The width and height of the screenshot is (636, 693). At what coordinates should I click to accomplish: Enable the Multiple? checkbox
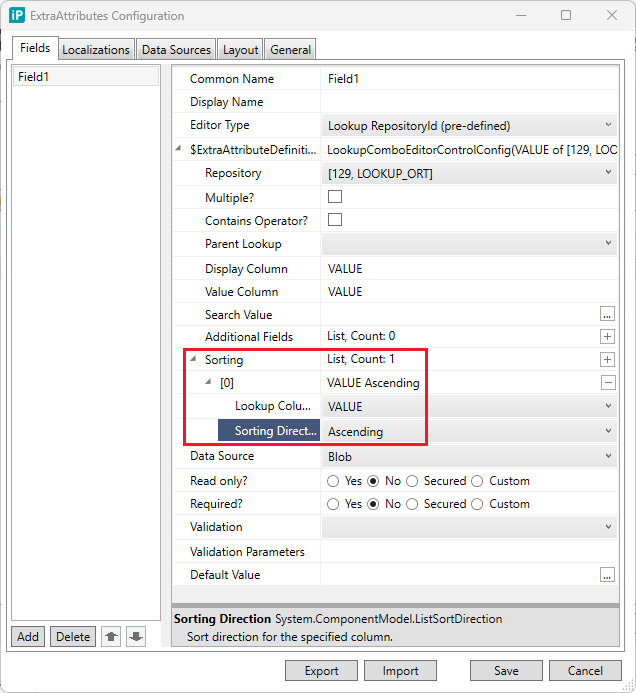pos(335,197)
